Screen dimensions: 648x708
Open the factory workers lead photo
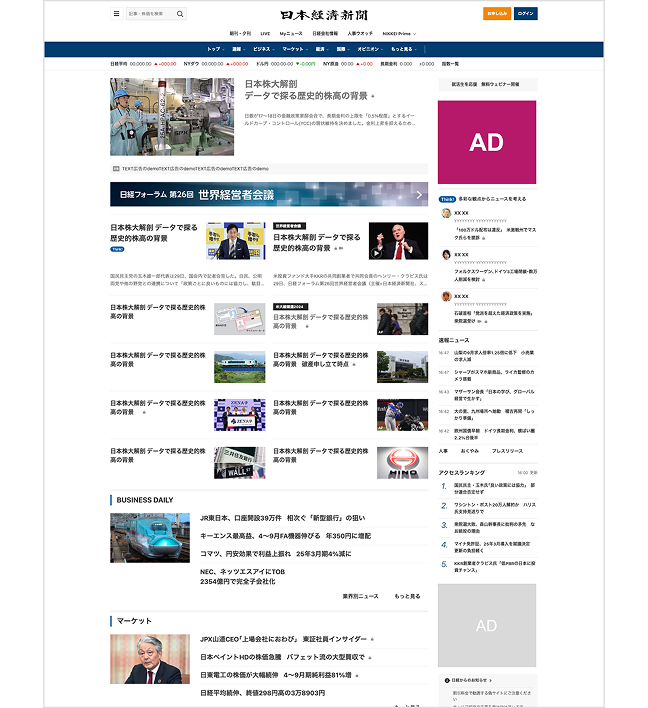(172, 117)
